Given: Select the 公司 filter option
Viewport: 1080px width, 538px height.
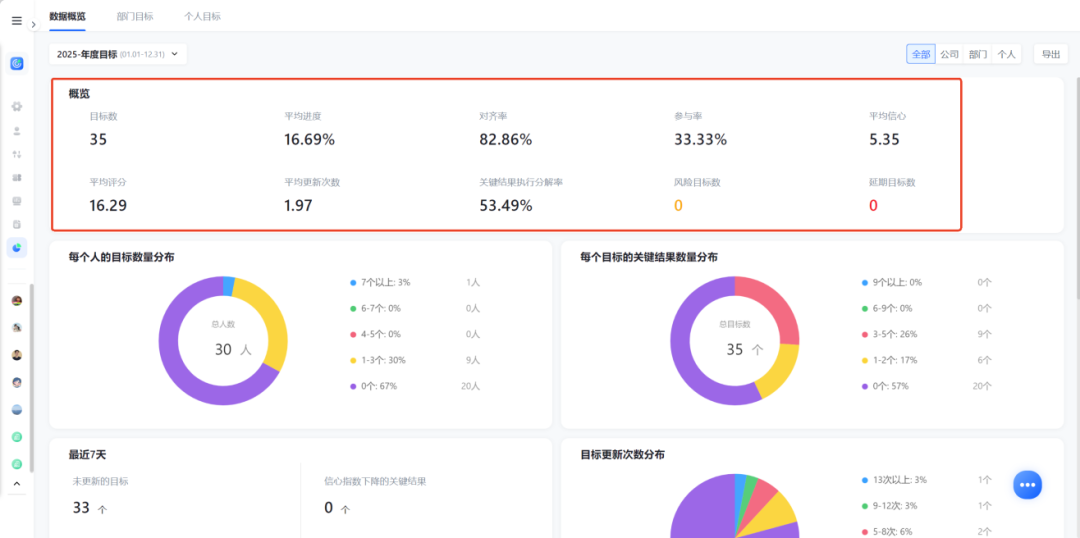Looking at the screenshot, I should [949, 54].
